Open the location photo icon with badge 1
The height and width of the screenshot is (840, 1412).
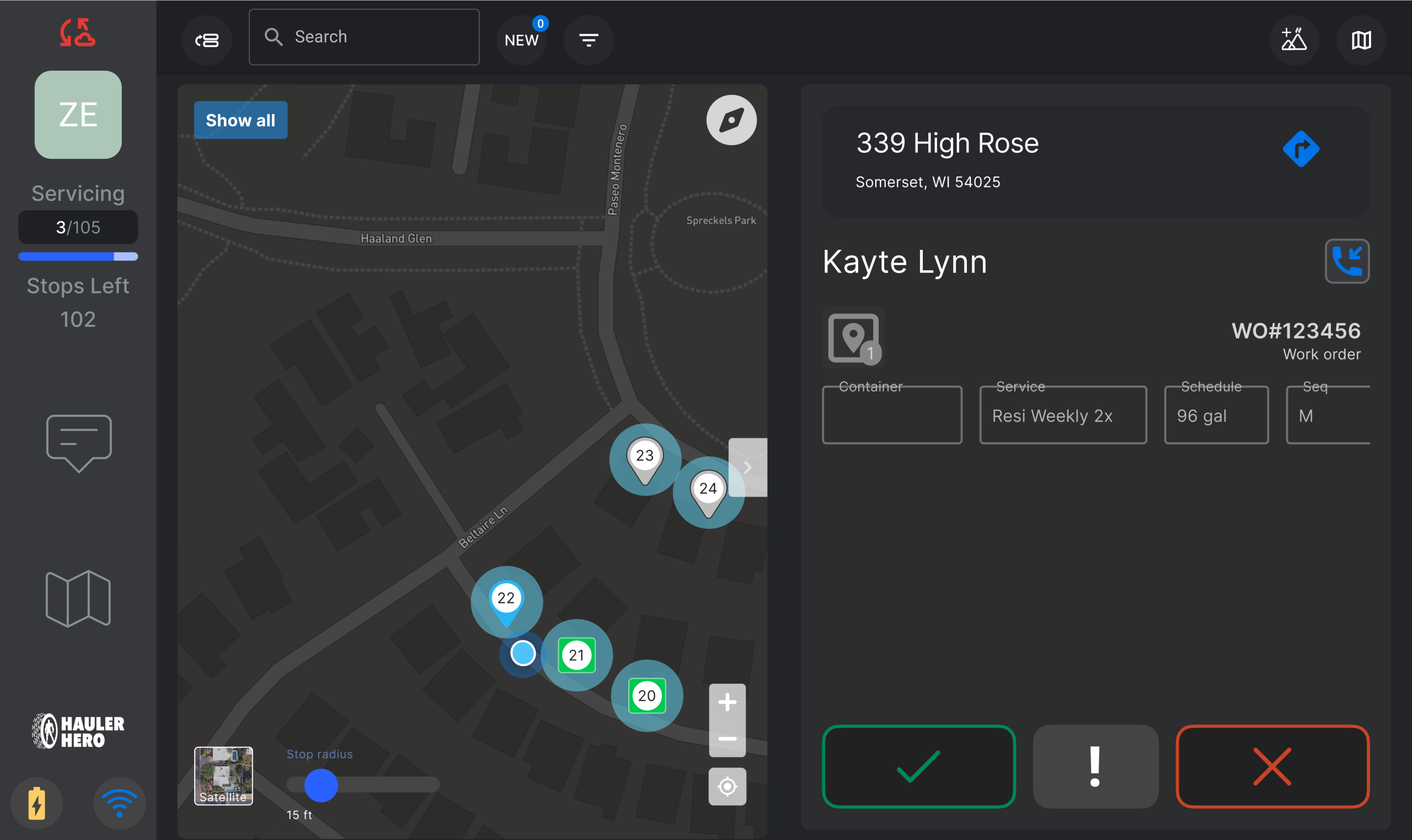coord(853,338)
